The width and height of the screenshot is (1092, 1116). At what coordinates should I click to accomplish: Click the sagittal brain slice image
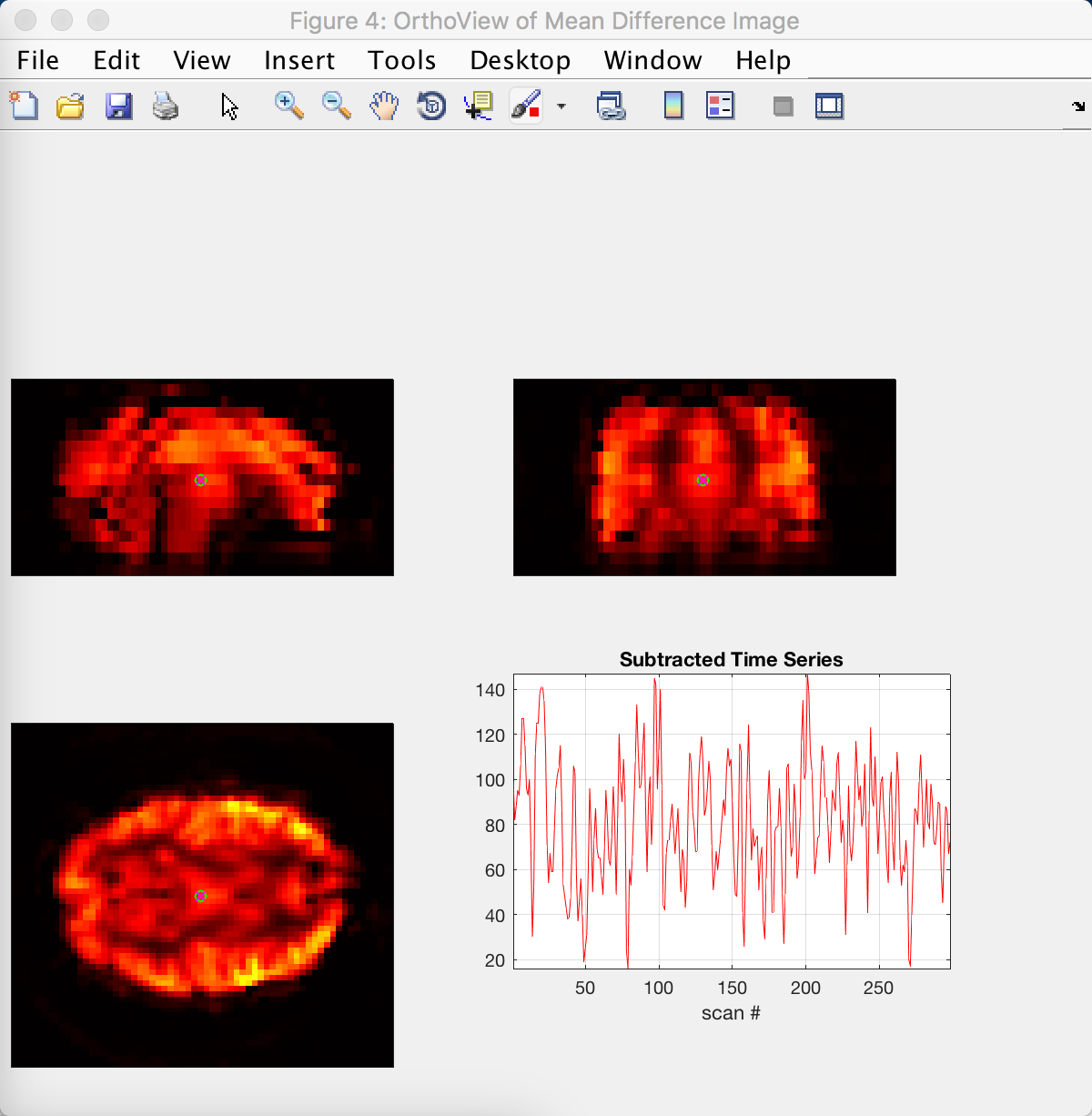coord(202,477)
